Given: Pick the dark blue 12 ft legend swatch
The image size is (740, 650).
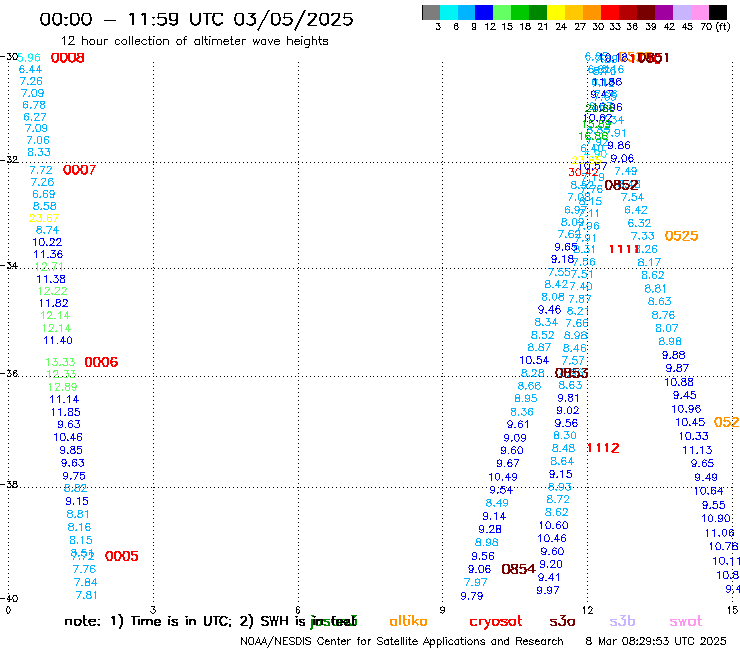Looking at the screenshot, I should (485, 12).
